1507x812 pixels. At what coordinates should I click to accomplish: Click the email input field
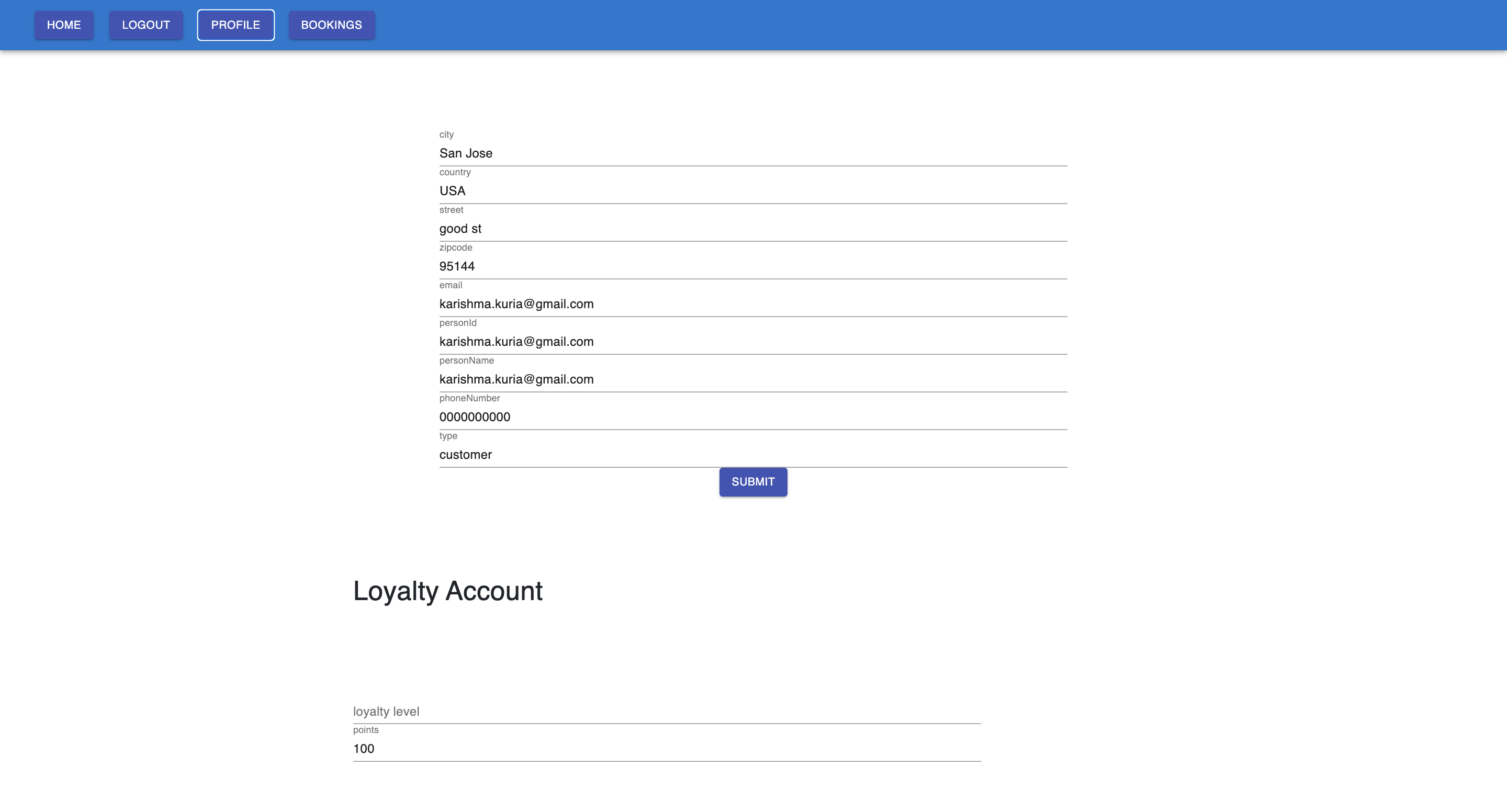[753, 303]
